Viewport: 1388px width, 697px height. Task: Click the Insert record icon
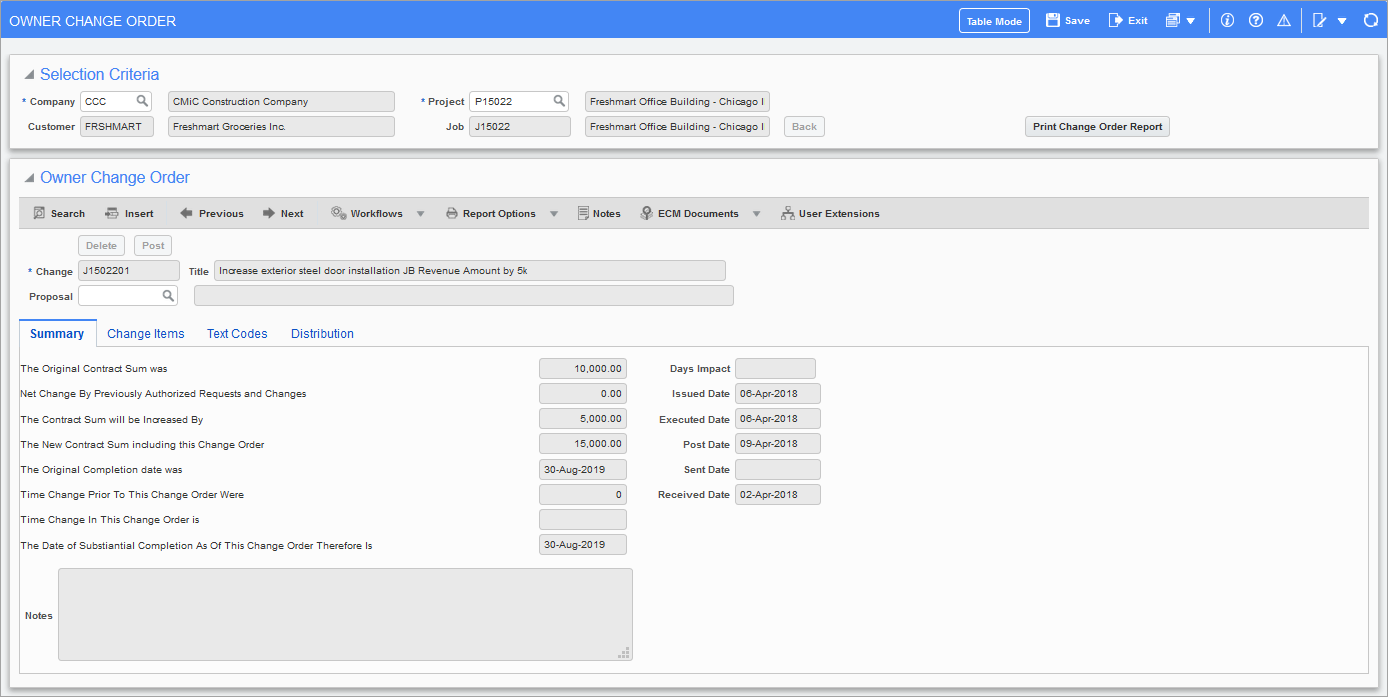128,213
